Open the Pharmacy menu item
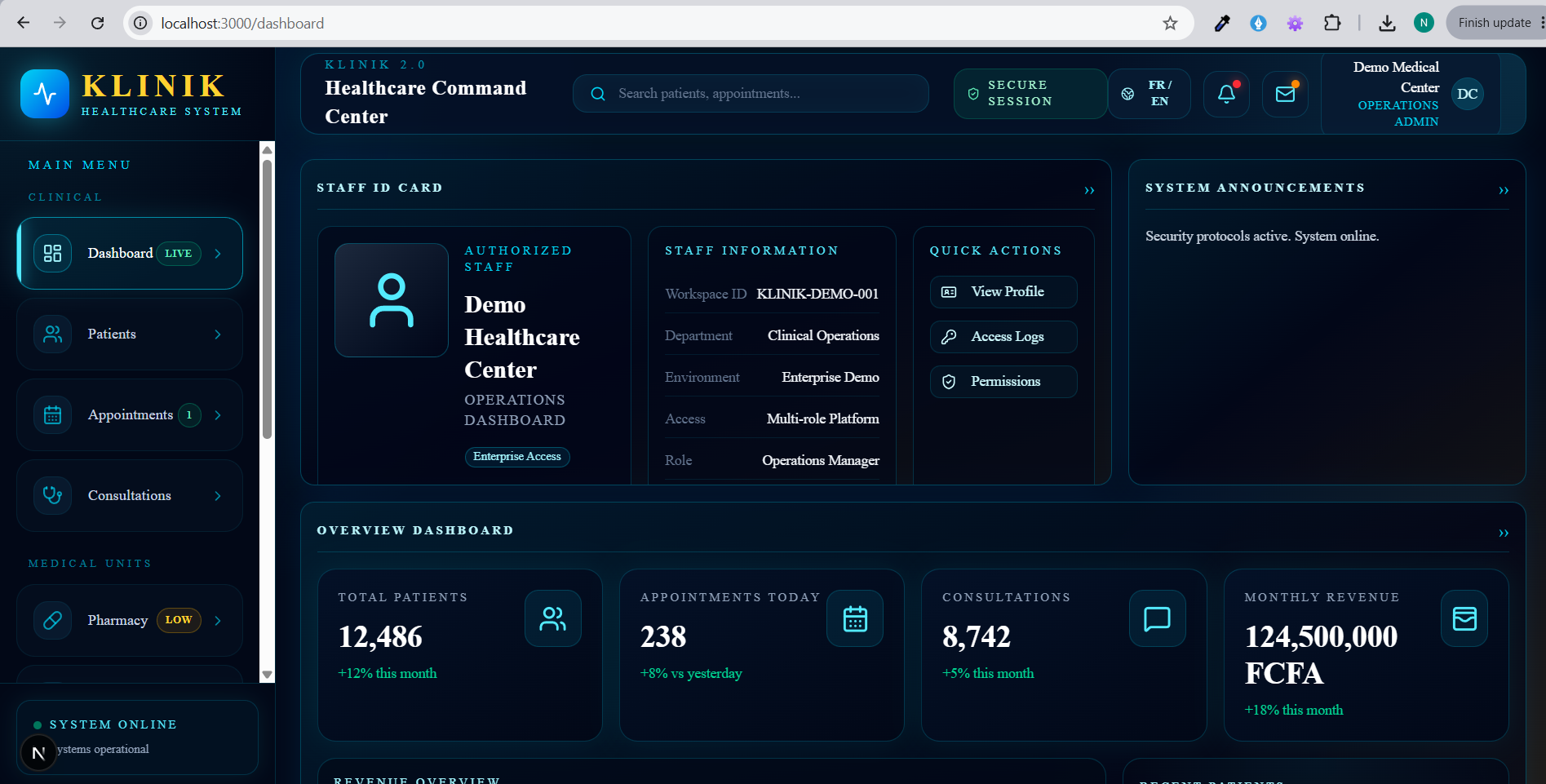Screen dimensions: 1546x784 [130, 620]
